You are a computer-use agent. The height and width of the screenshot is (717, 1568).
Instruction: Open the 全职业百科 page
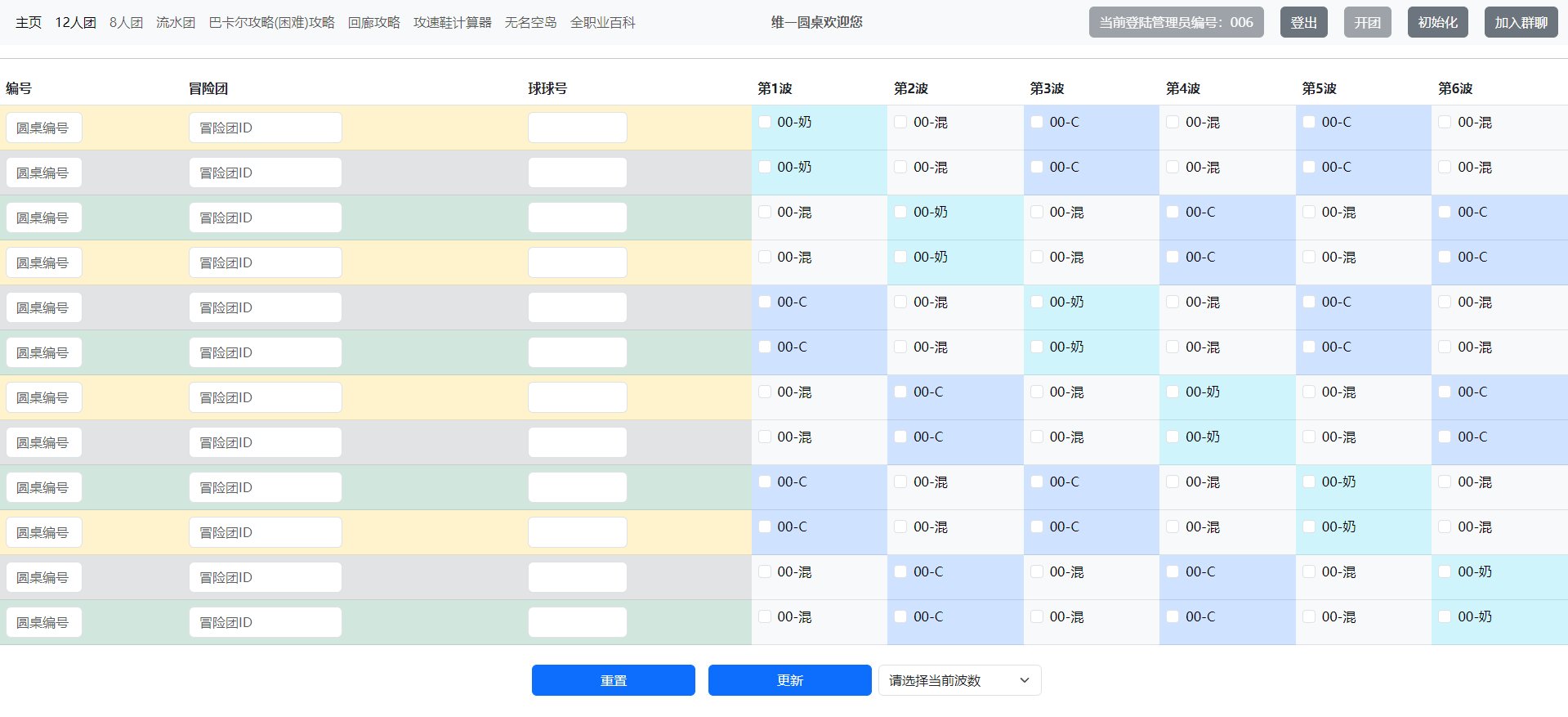tap(603, 23)
